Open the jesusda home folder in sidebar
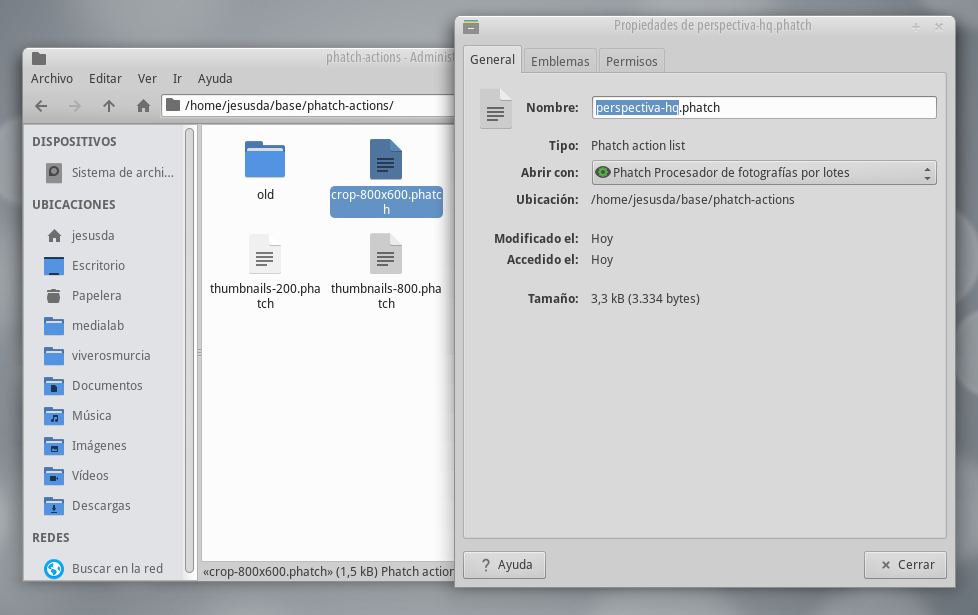Screen dimensions: 978x615 (x=52, y=235)
